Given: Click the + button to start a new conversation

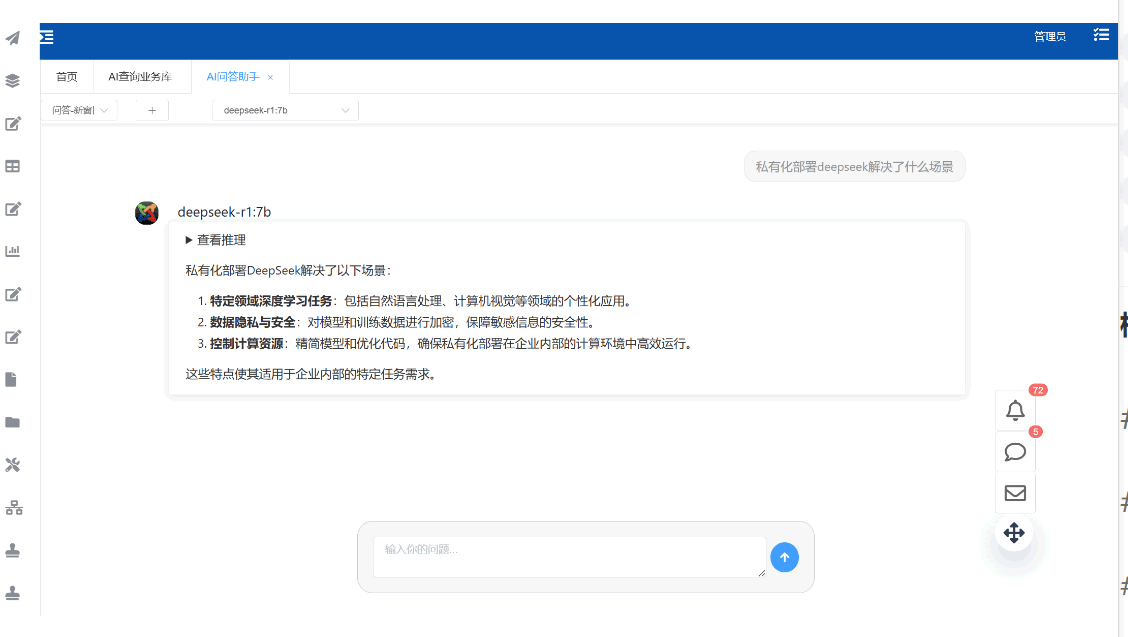Looking at the screenshot, I should click(151, 110).
